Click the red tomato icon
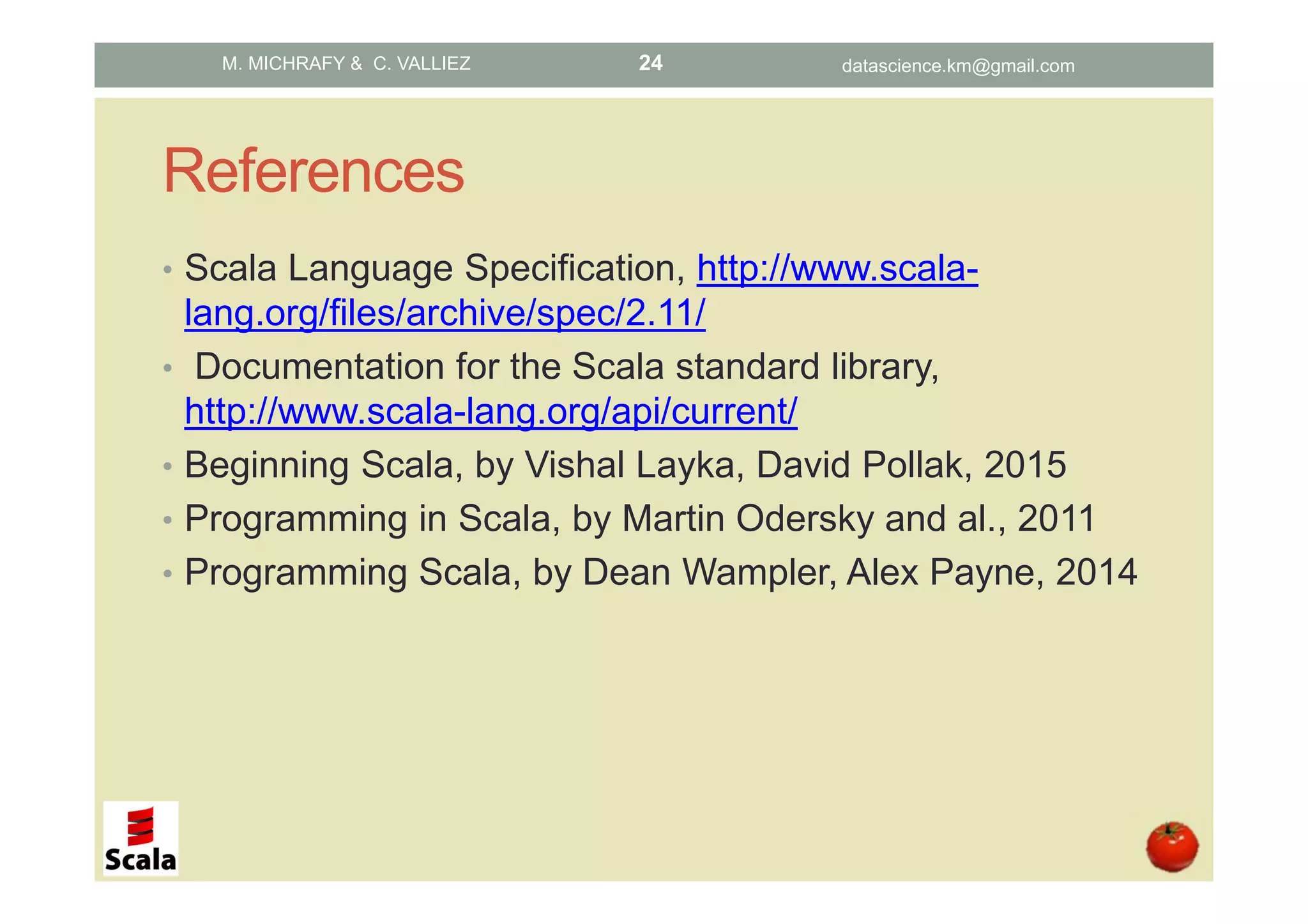The image size is (1308, 924). pos(1172,847)
